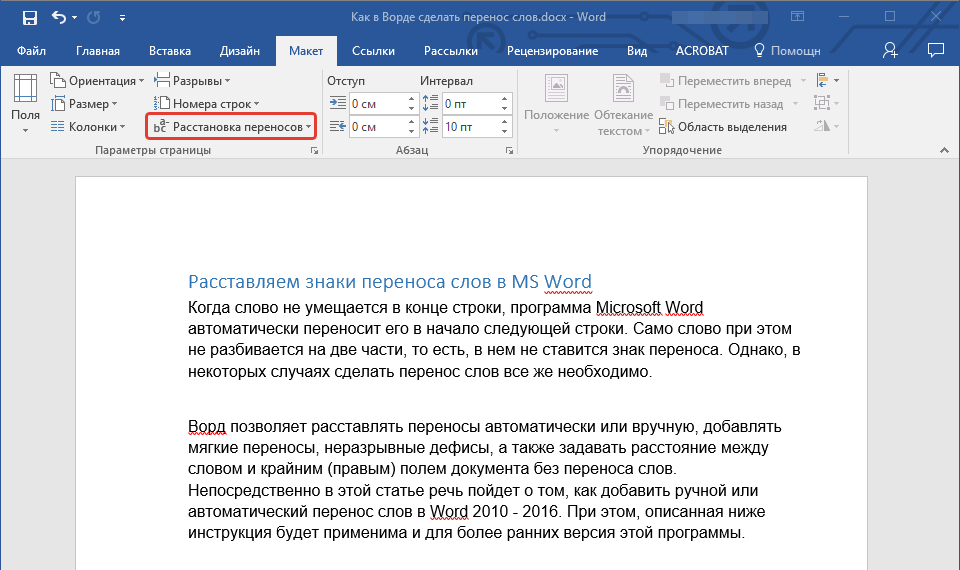Increase the spacing-after Интервал value with the up arrow
960x570 pixels.
click(503, 122)
